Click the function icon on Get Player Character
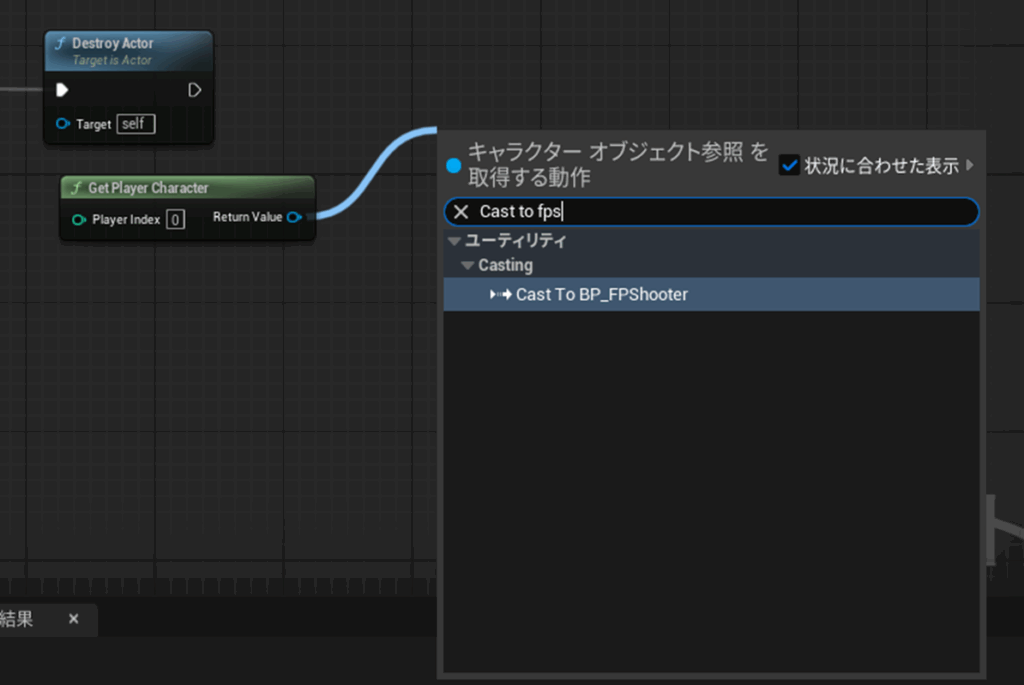The image size is (1024, 685). point(75,188)
